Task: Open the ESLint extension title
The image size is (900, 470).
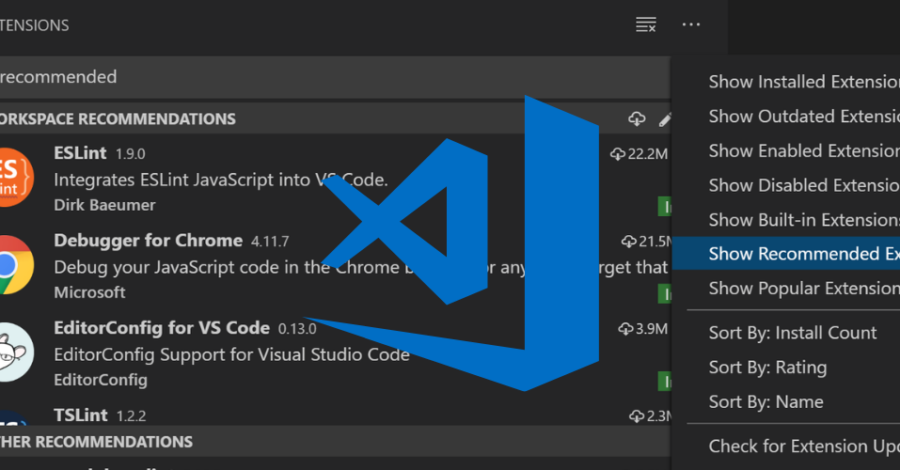Action: point(80,153)
